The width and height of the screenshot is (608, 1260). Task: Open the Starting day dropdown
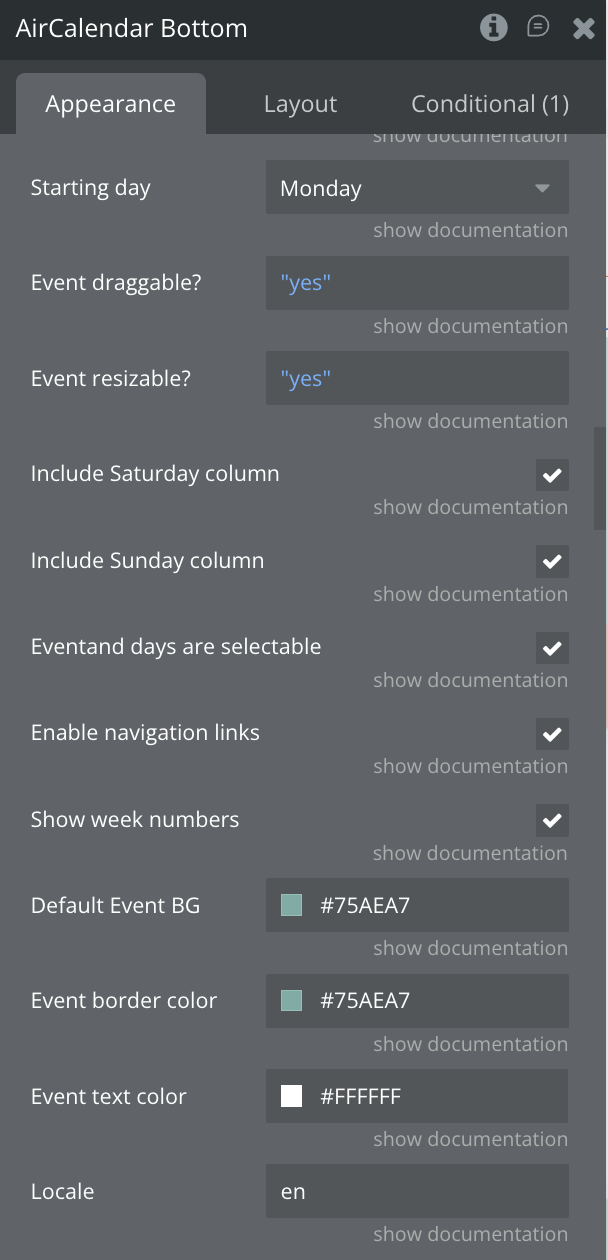click(x=417, y=188)
